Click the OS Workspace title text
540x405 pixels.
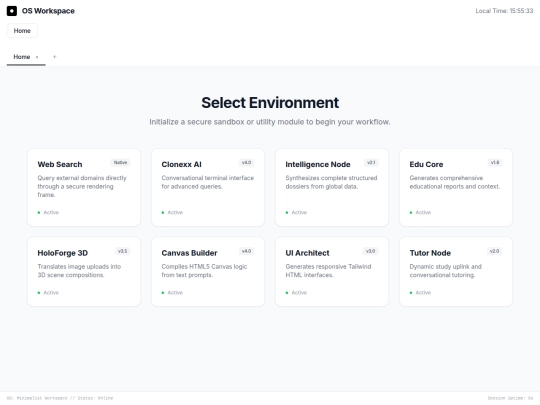[48, 11]
